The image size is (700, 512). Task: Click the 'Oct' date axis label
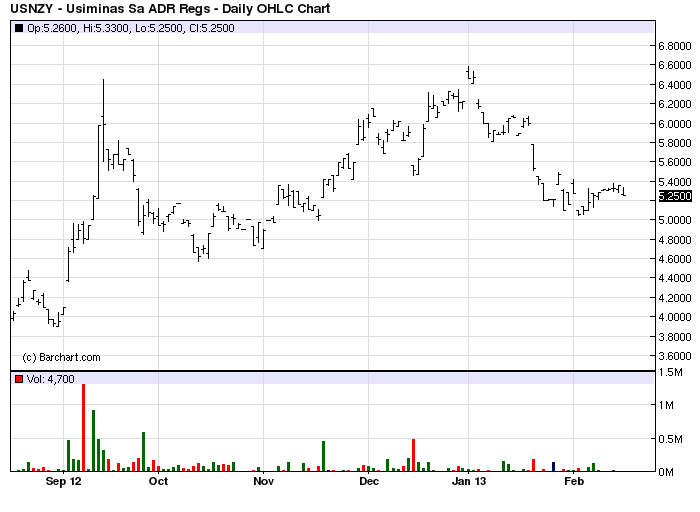click(158, 481)
